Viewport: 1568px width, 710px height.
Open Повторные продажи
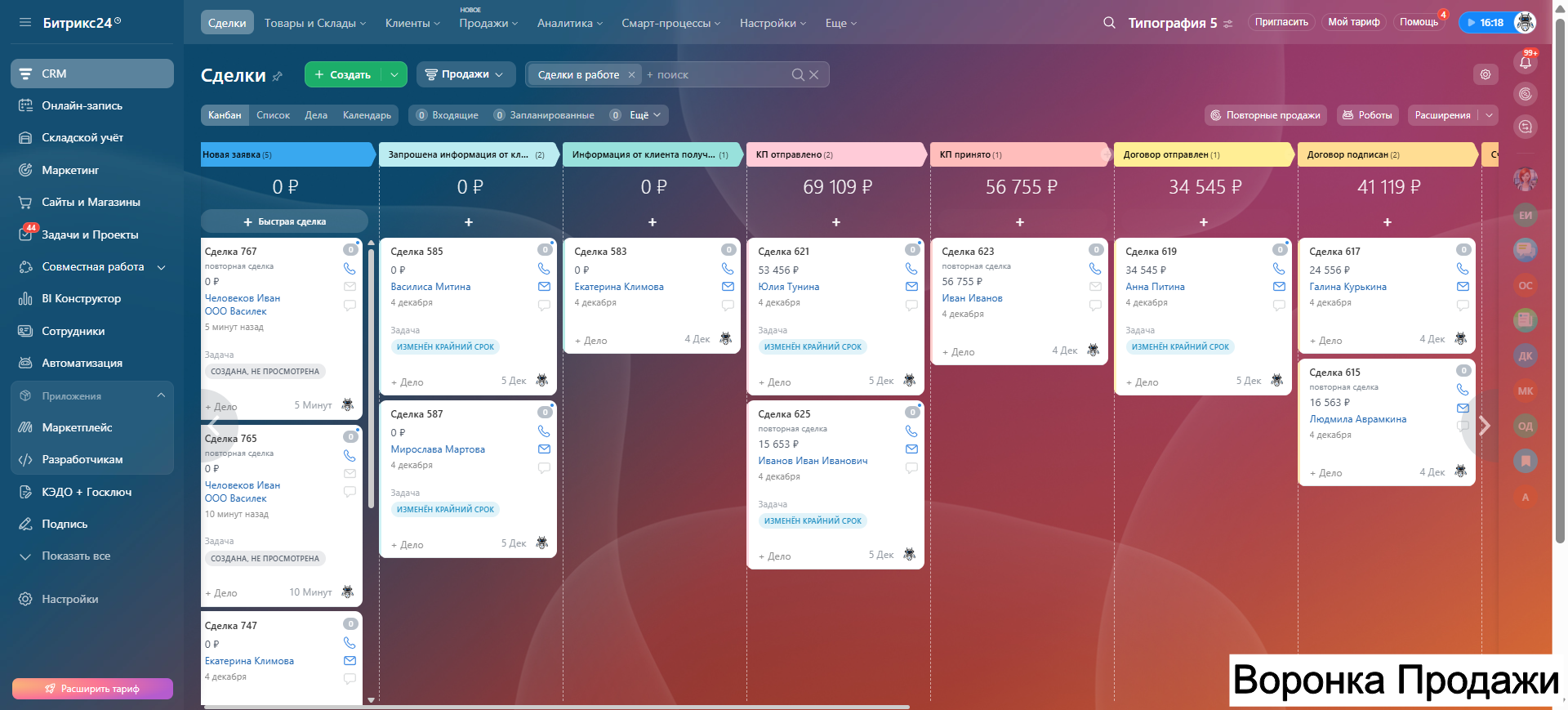pos(1266,115)
